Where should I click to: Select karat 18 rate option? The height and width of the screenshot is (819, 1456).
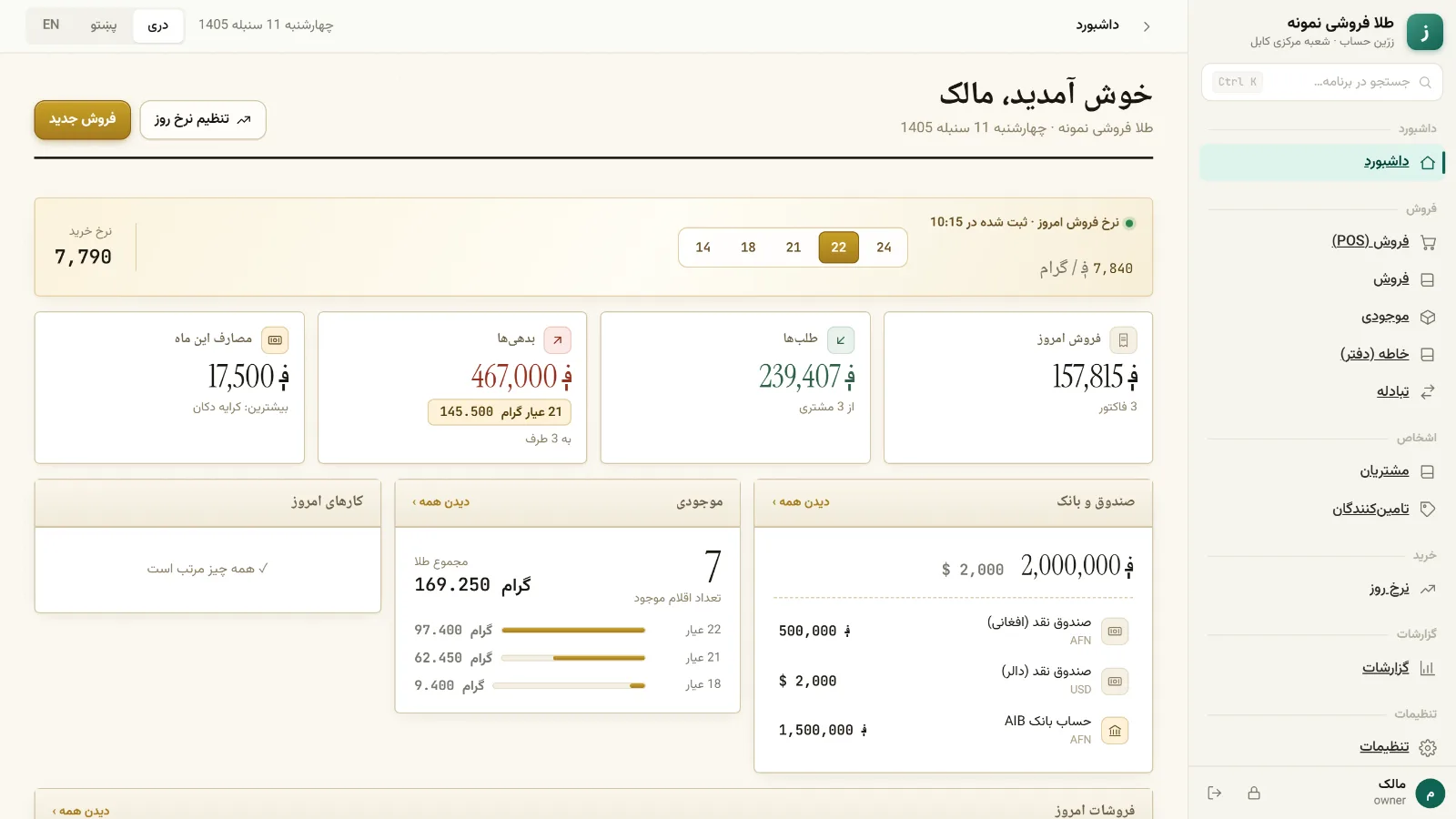pos(748,248)
